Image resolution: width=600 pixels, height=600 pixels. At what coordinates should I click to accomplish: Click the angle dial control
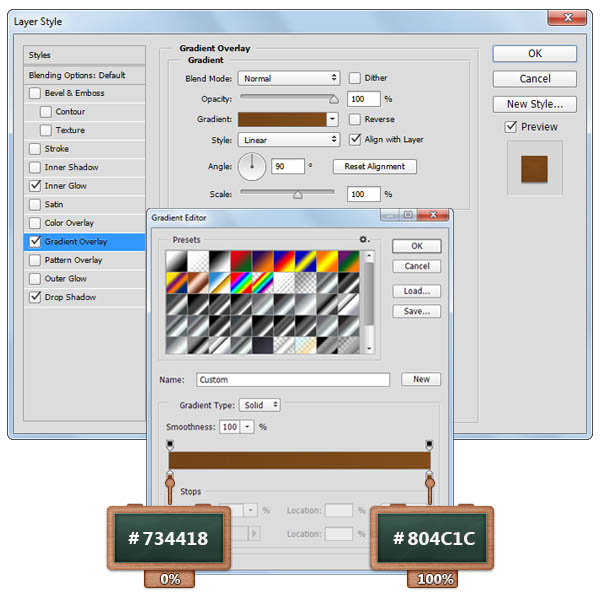click(252, 166)
